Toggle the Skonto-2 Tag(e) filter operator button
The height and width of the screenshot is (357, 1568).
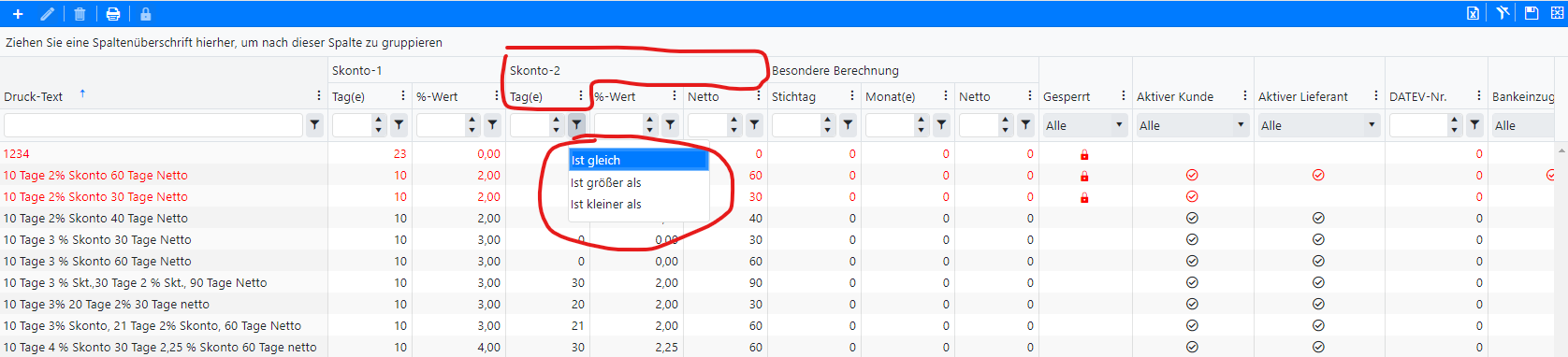577,124
